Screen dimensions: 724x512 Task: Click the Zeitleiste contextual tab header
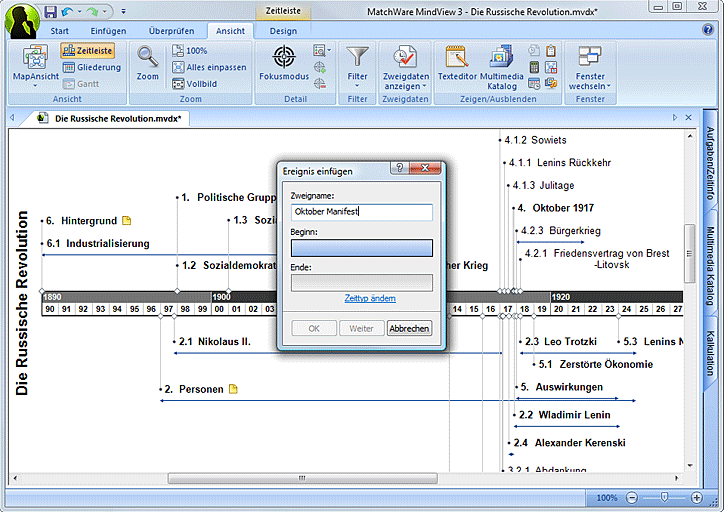pos(283,11)
